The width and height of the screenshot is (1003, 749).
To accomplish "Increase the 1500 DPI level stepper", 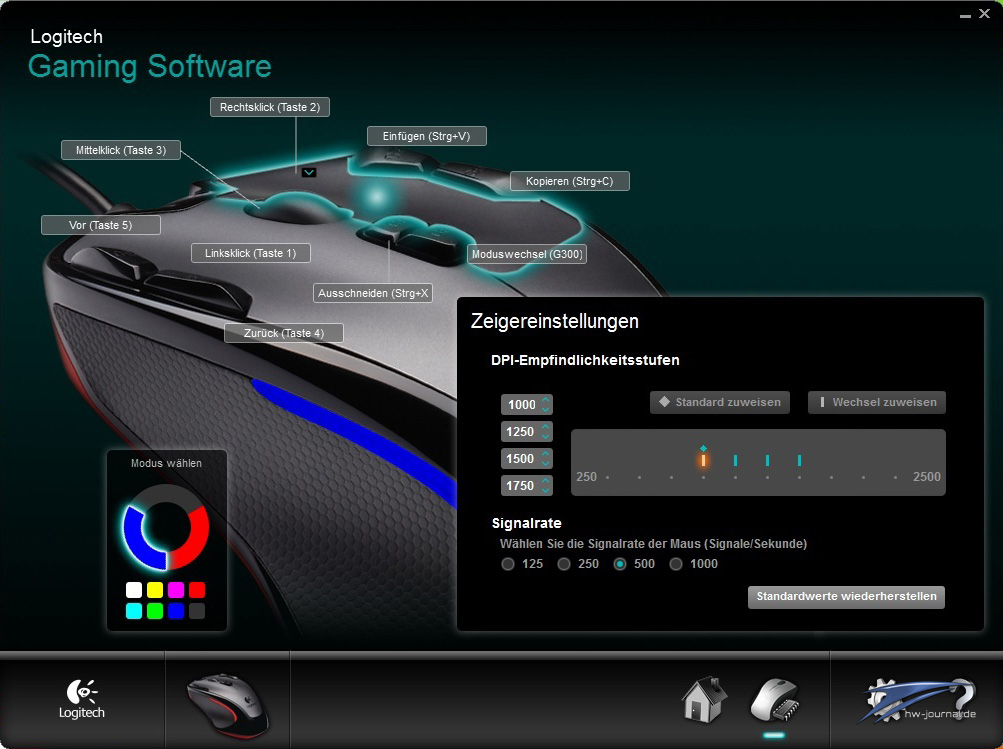I will (x=546, y=453).
